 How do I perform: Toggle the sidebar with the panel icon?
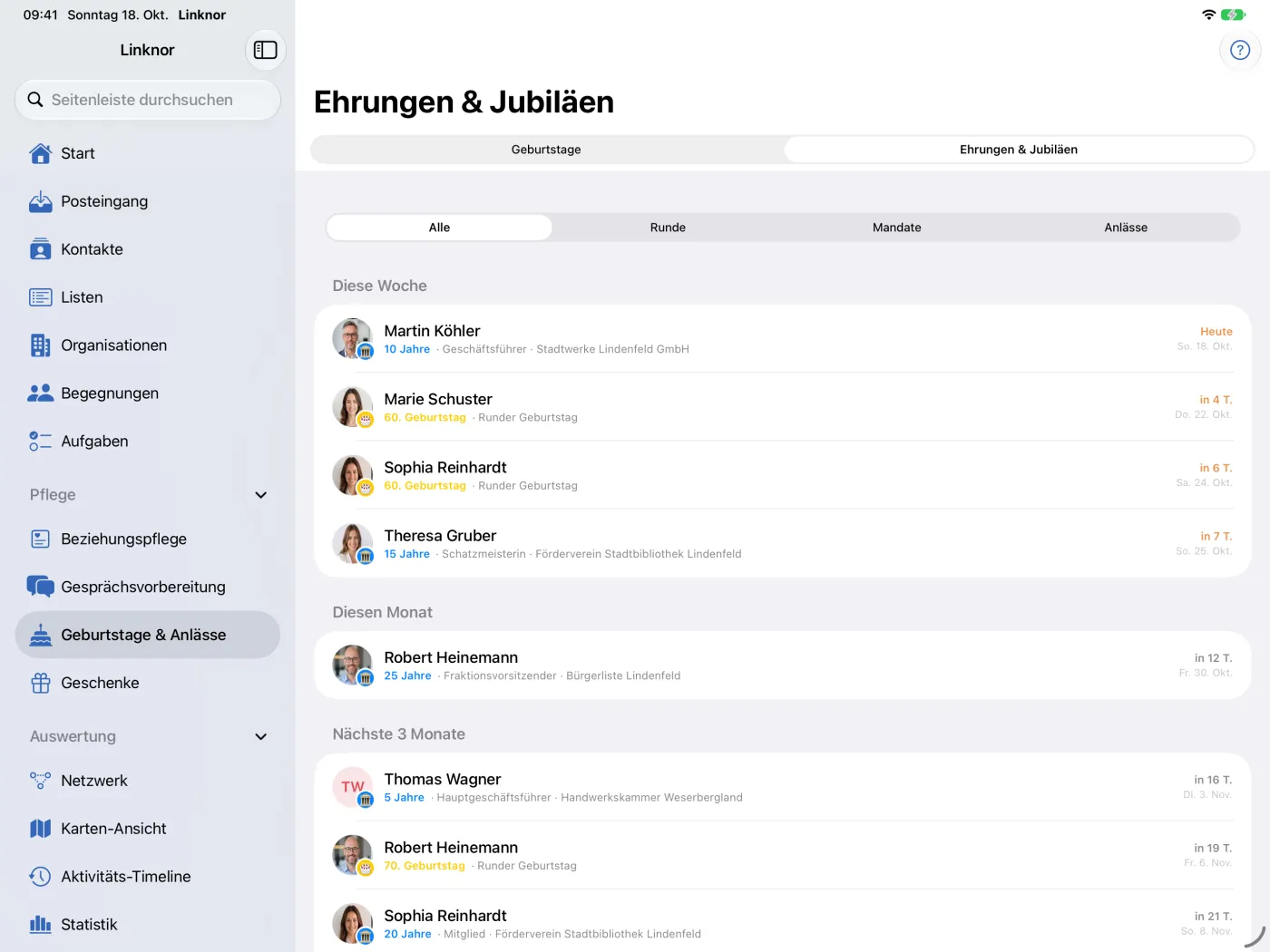265,50
